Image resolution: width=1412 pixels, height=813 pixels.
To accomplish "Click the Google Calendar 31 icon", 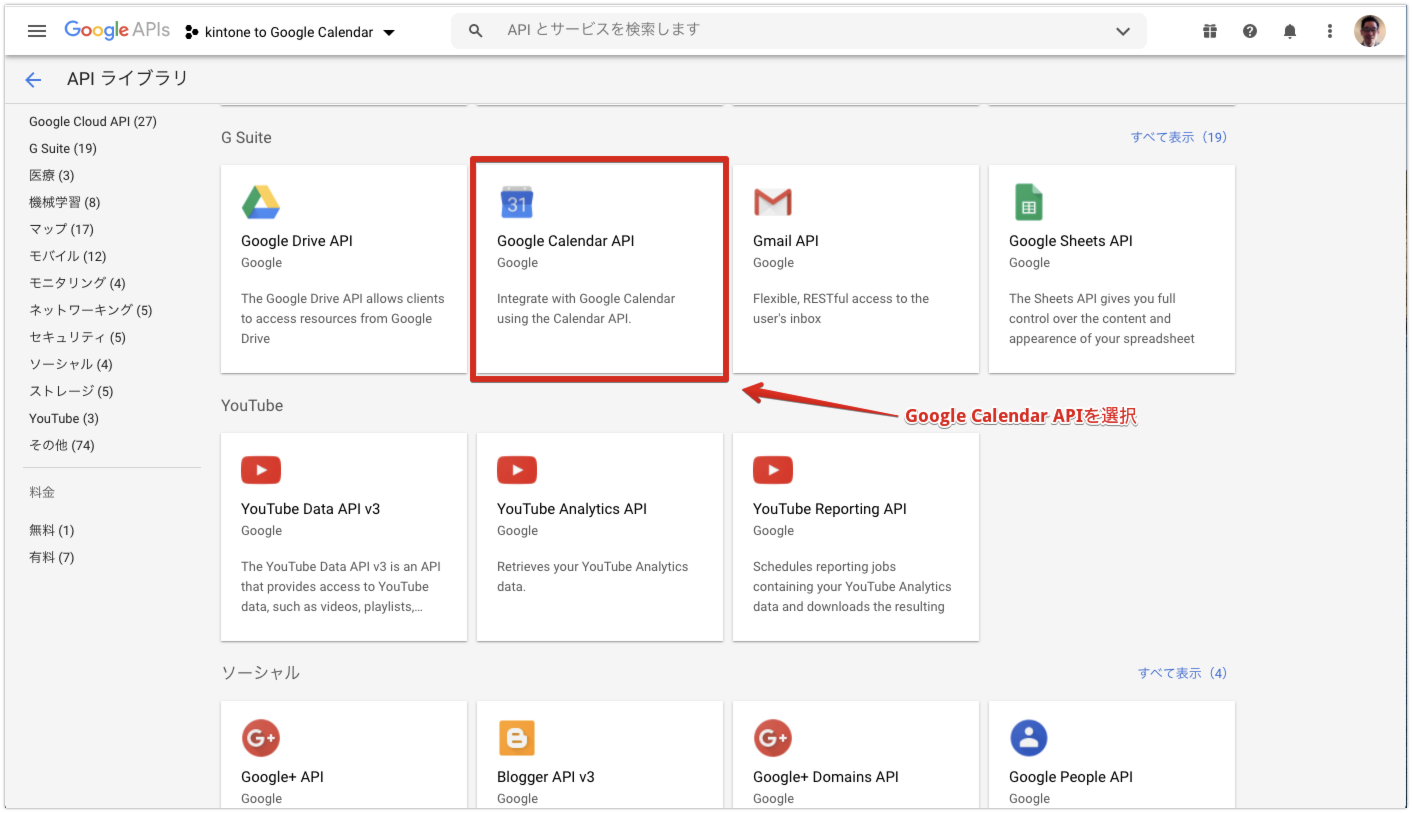I will click(x=517, y=202).
